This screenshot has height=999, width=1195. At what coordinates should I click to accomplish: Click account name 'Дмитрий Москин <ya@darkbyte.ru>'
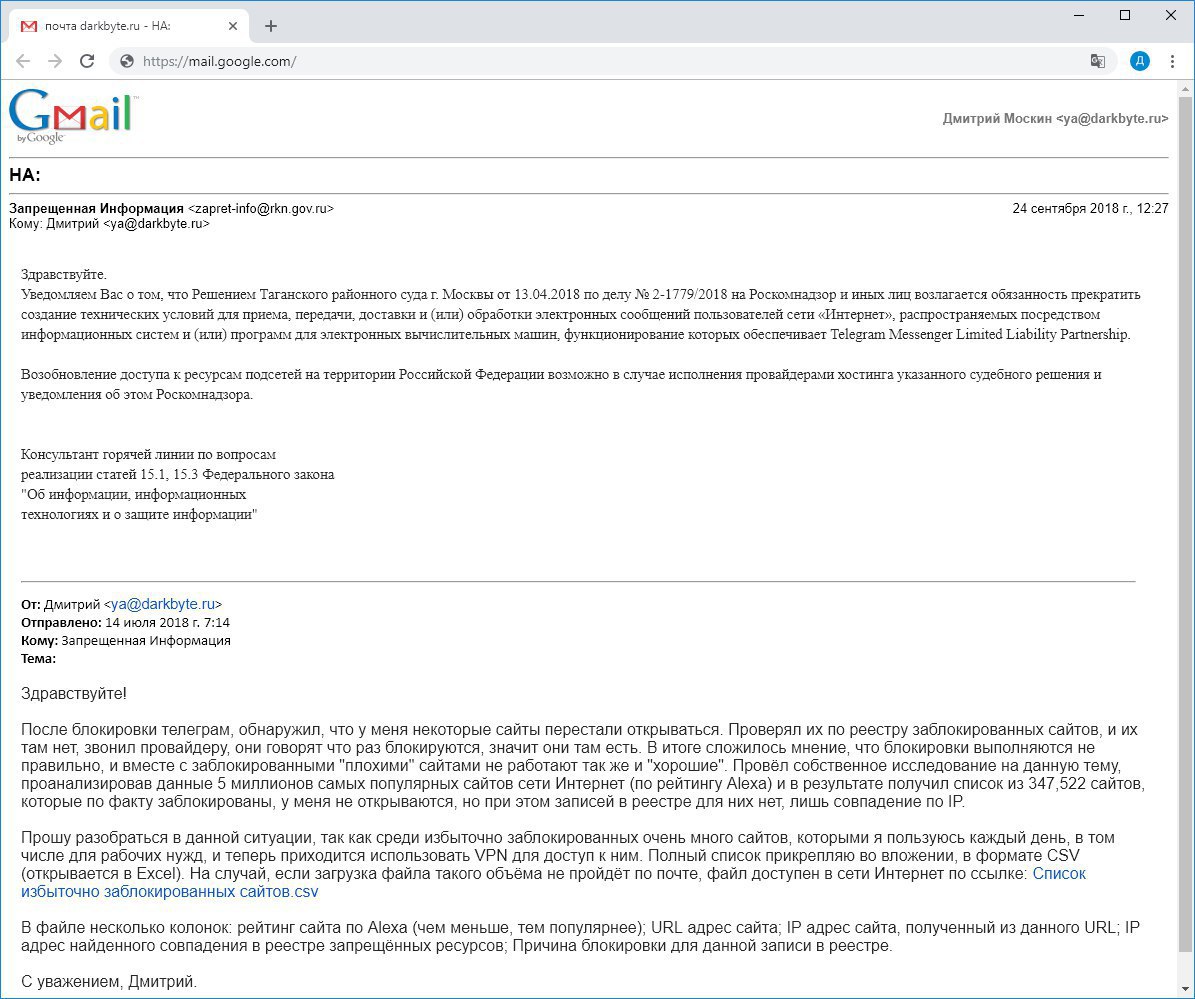[1055, 119]
